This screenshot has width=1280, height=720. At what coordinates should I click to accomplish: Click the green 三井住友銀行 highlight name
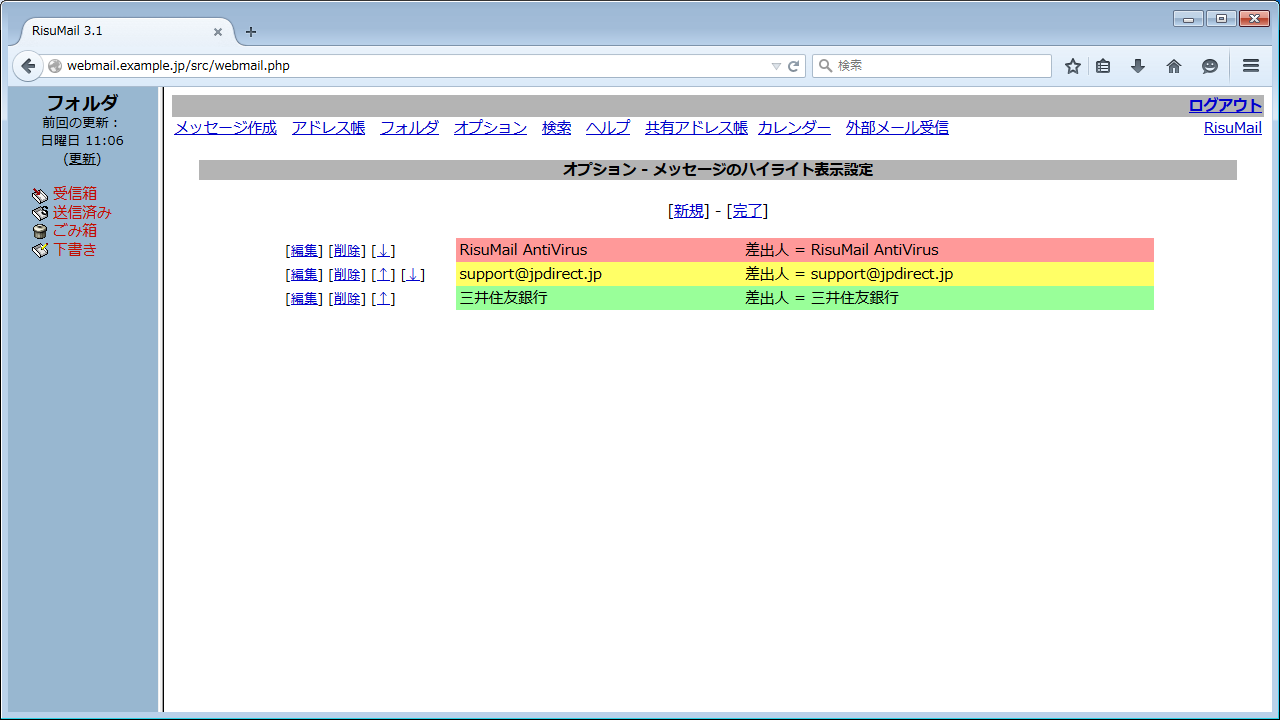click(x=503, y=298)
